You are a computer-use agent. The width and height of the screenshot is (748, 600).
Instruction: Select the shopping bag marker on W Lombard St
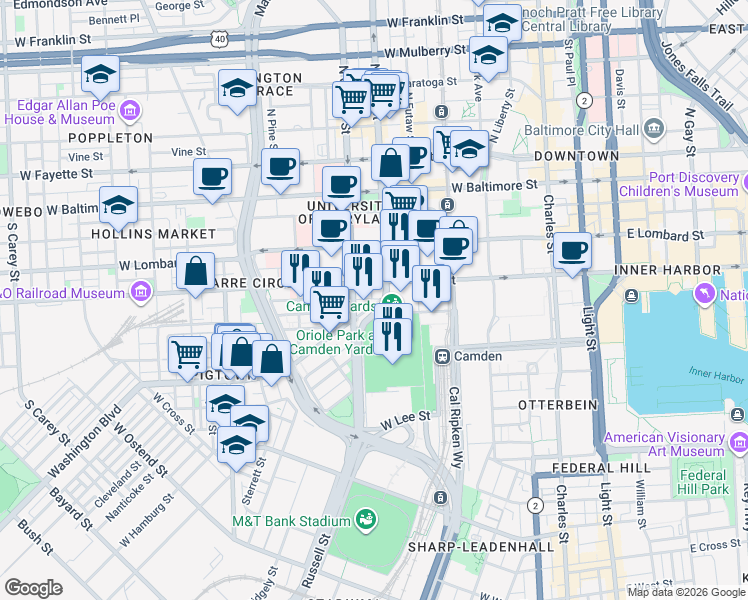195,272
